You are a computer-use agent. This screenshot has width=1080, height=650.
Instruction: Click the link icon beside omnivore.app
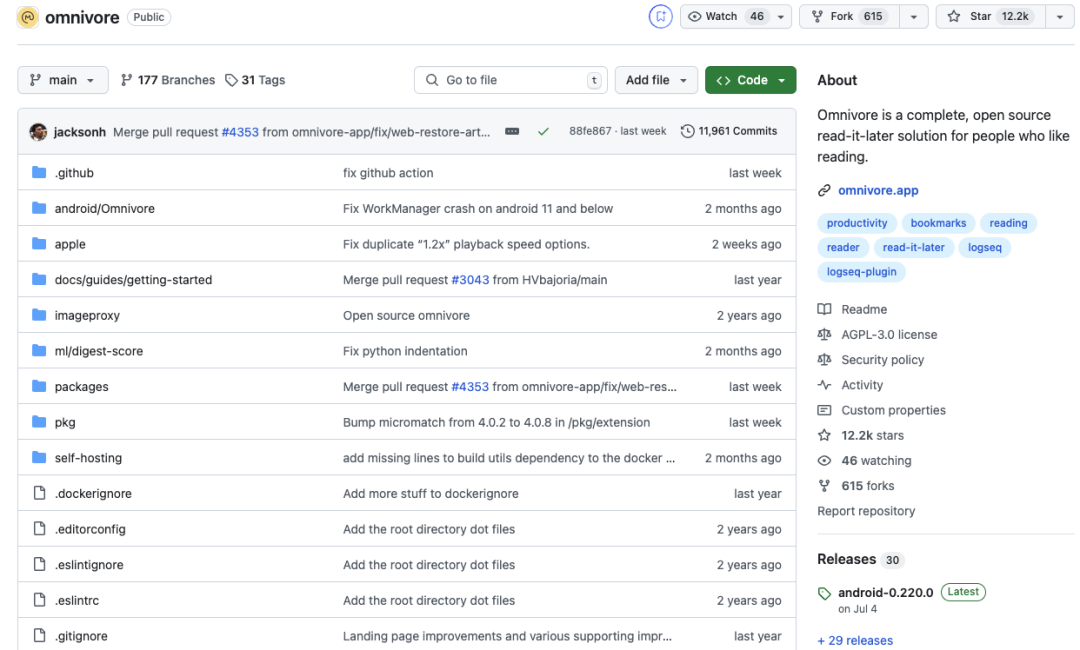824,191
